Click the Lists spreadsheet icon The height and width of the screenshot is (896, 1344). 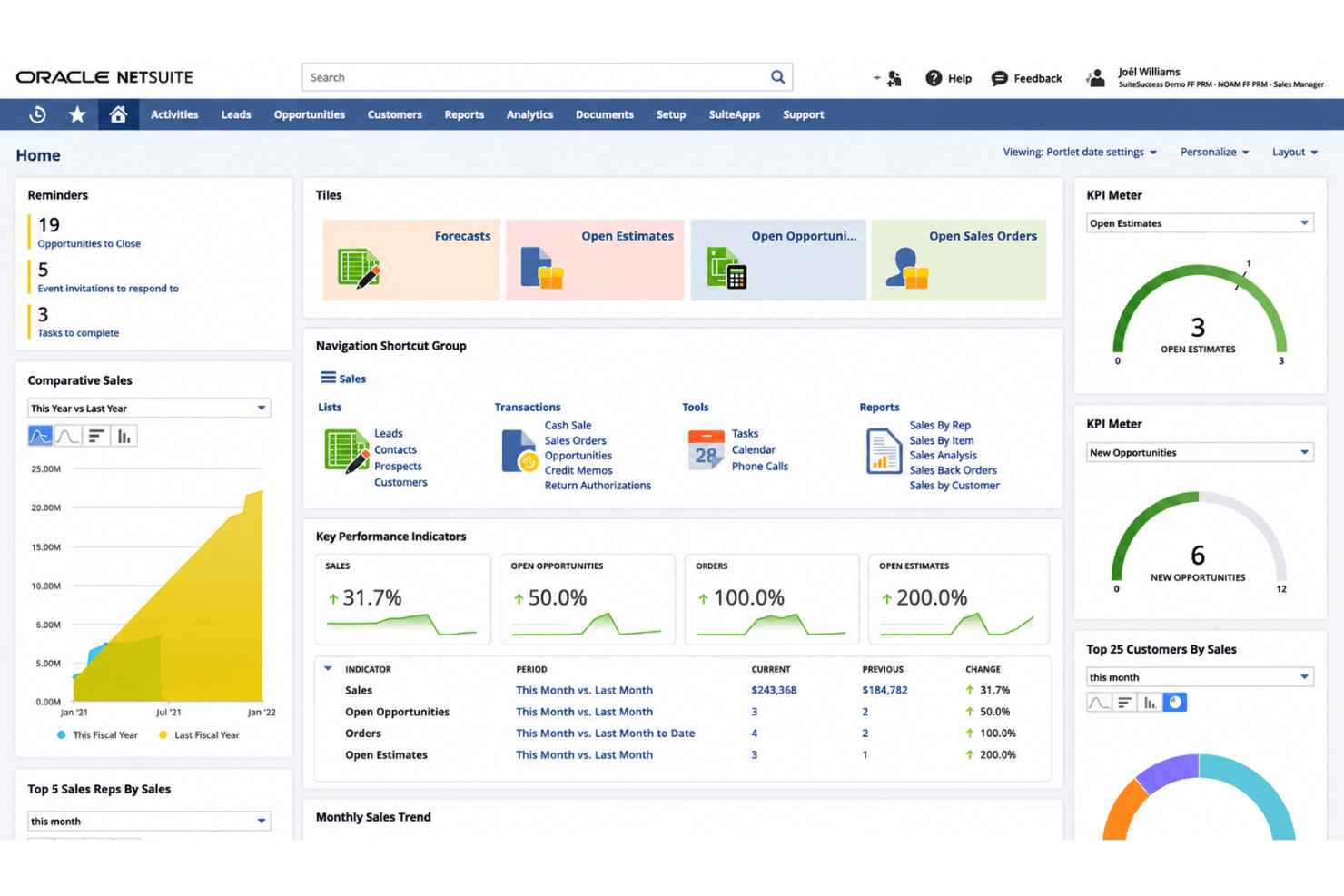346,451
